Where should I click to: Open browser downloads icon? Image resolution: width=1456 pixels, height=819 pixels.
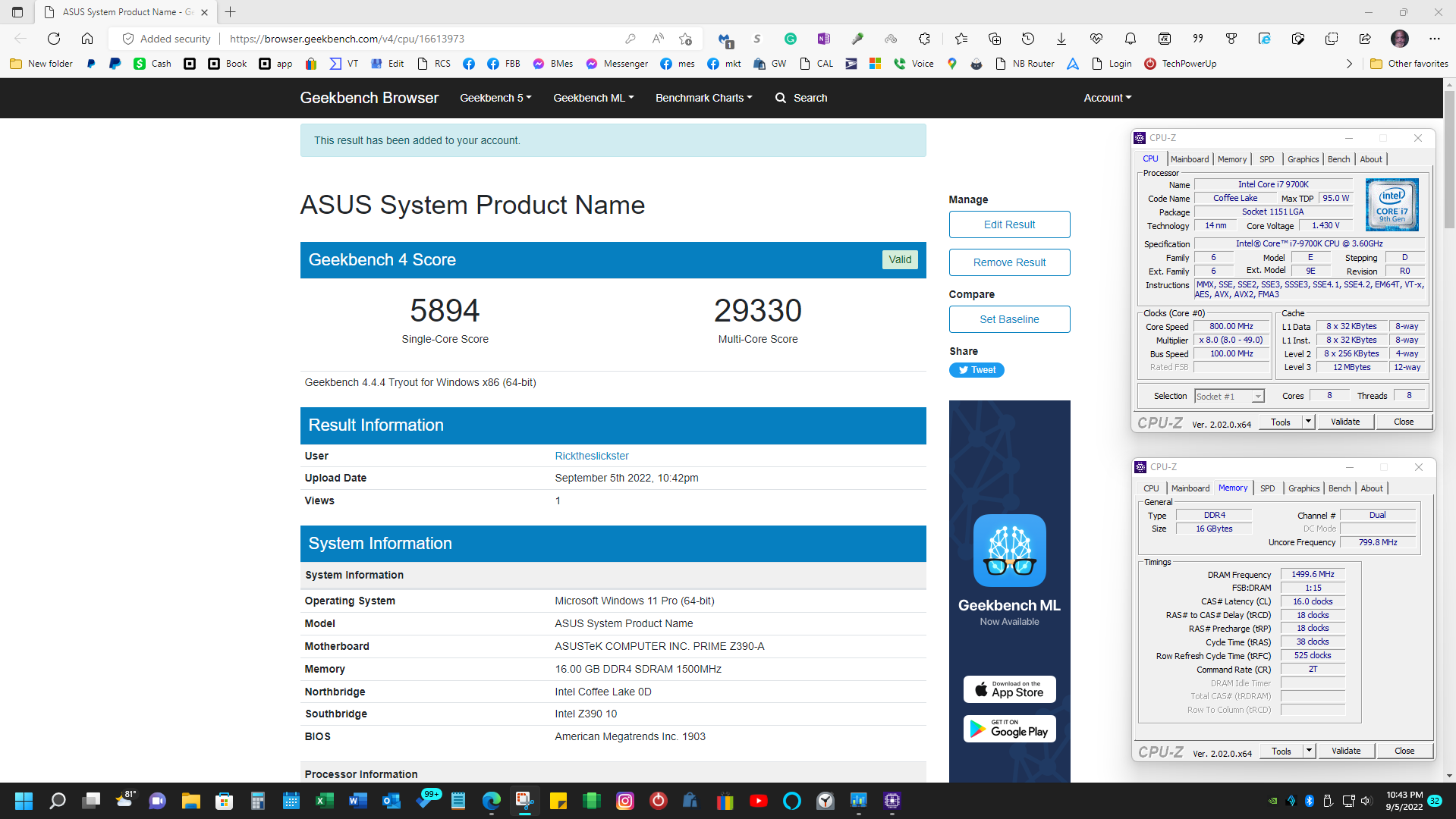coord(1061,39)
